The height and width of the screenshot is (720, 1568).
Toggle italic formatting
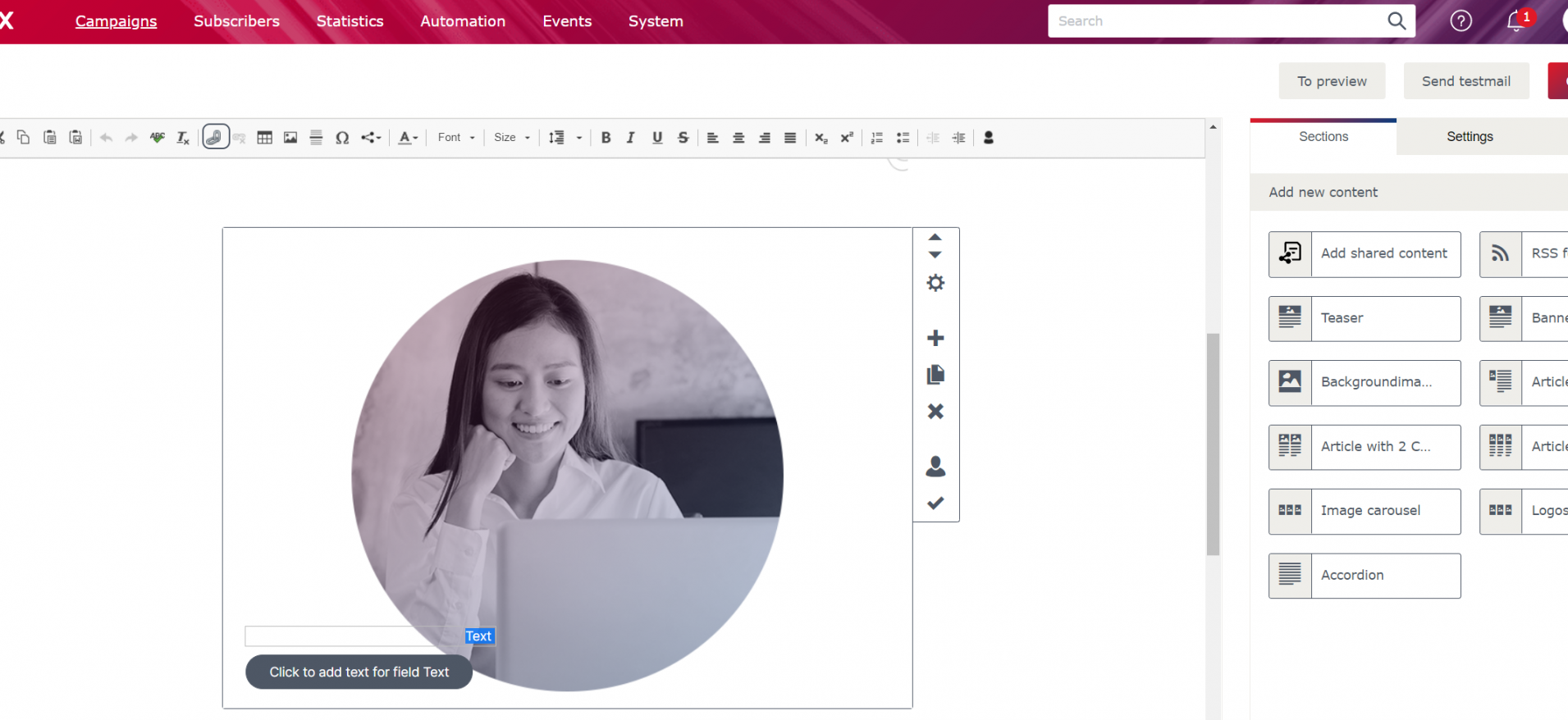coord(631,138)
